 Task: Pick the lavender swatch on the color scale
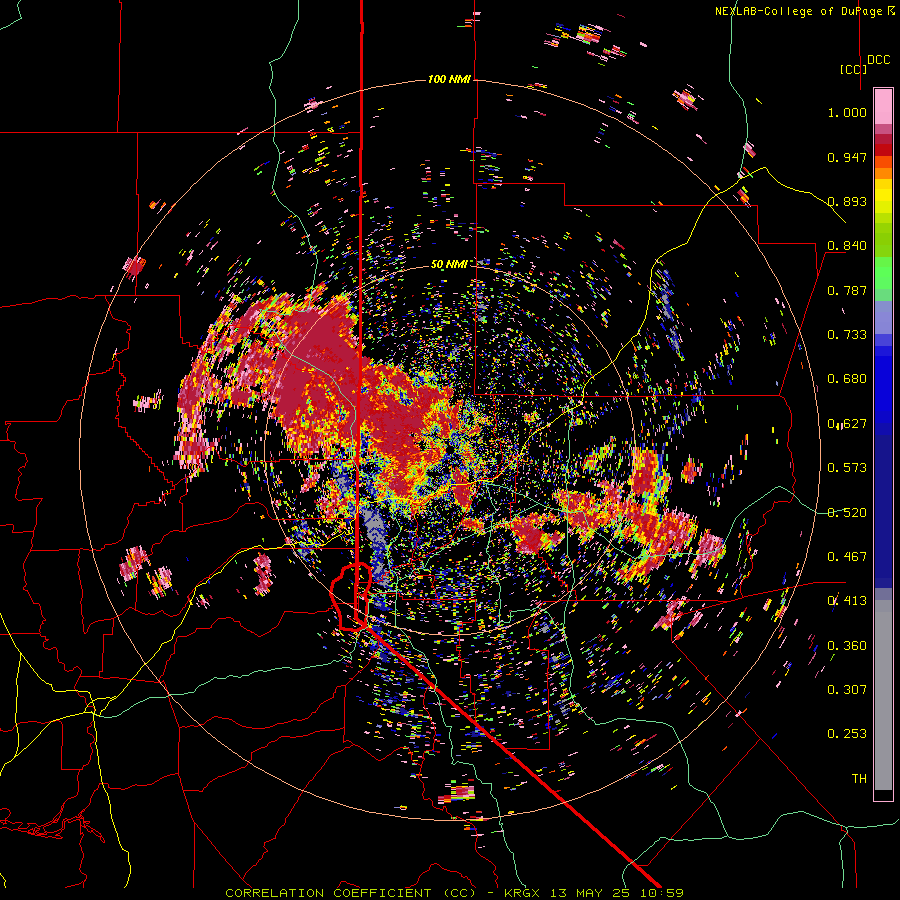tap(883, 317)
